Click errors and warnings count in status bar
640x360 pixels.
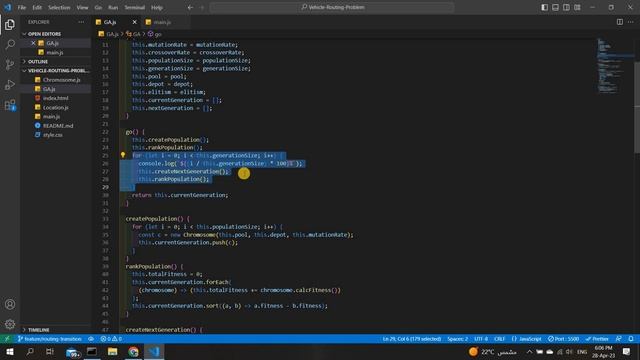[x=111, y=339]
